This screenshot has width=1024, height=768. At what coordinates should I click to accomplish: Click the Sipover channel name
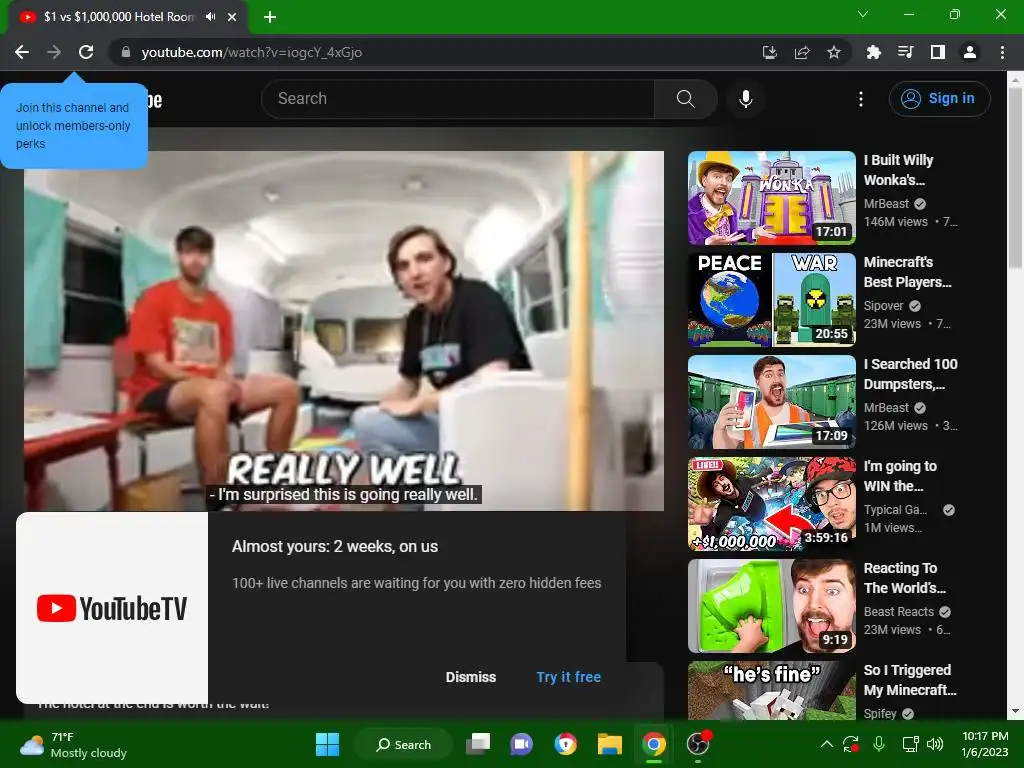tap(884, 306)
